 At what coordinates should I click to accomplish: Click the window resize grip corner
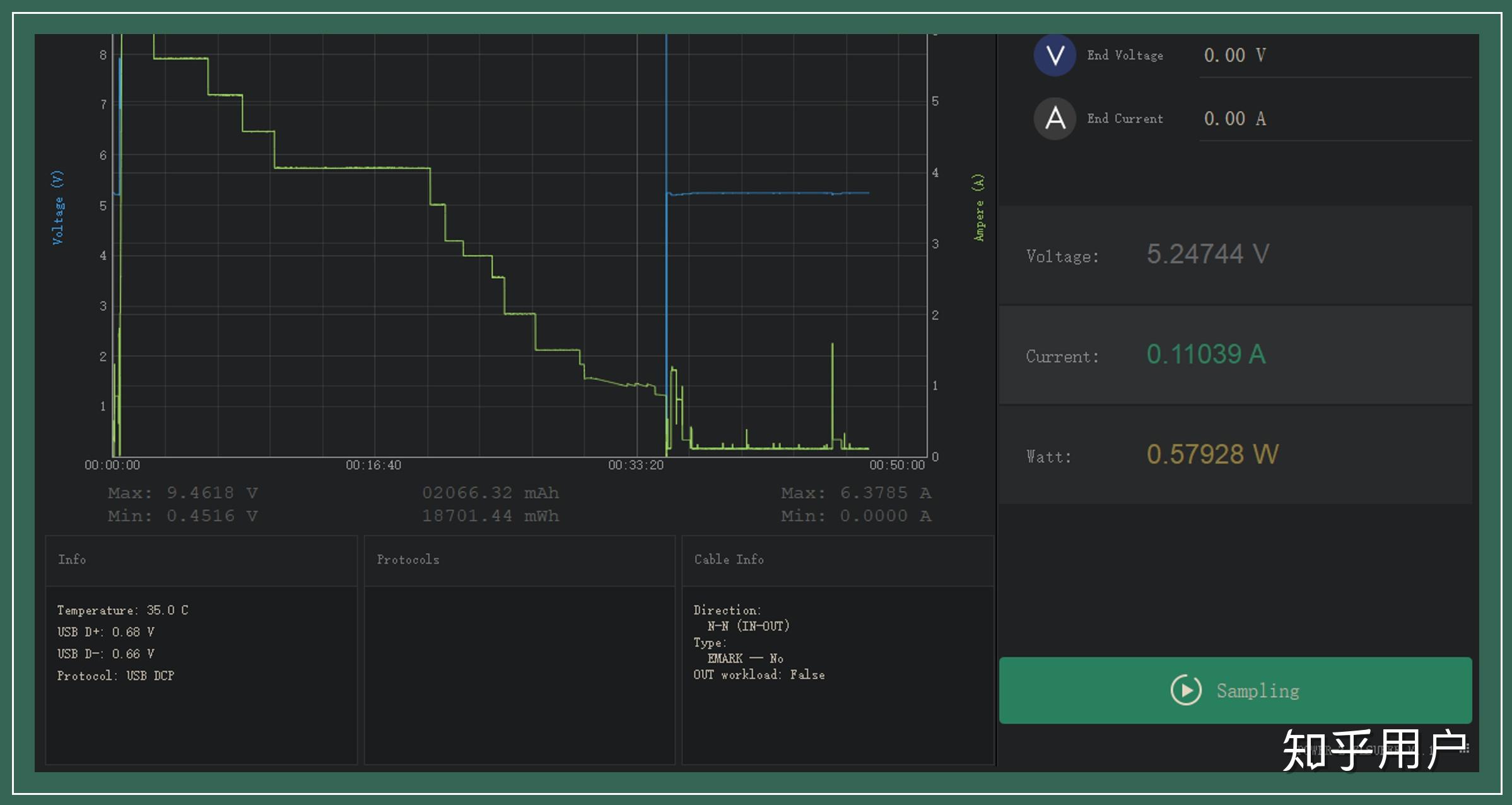(1465, 749)
